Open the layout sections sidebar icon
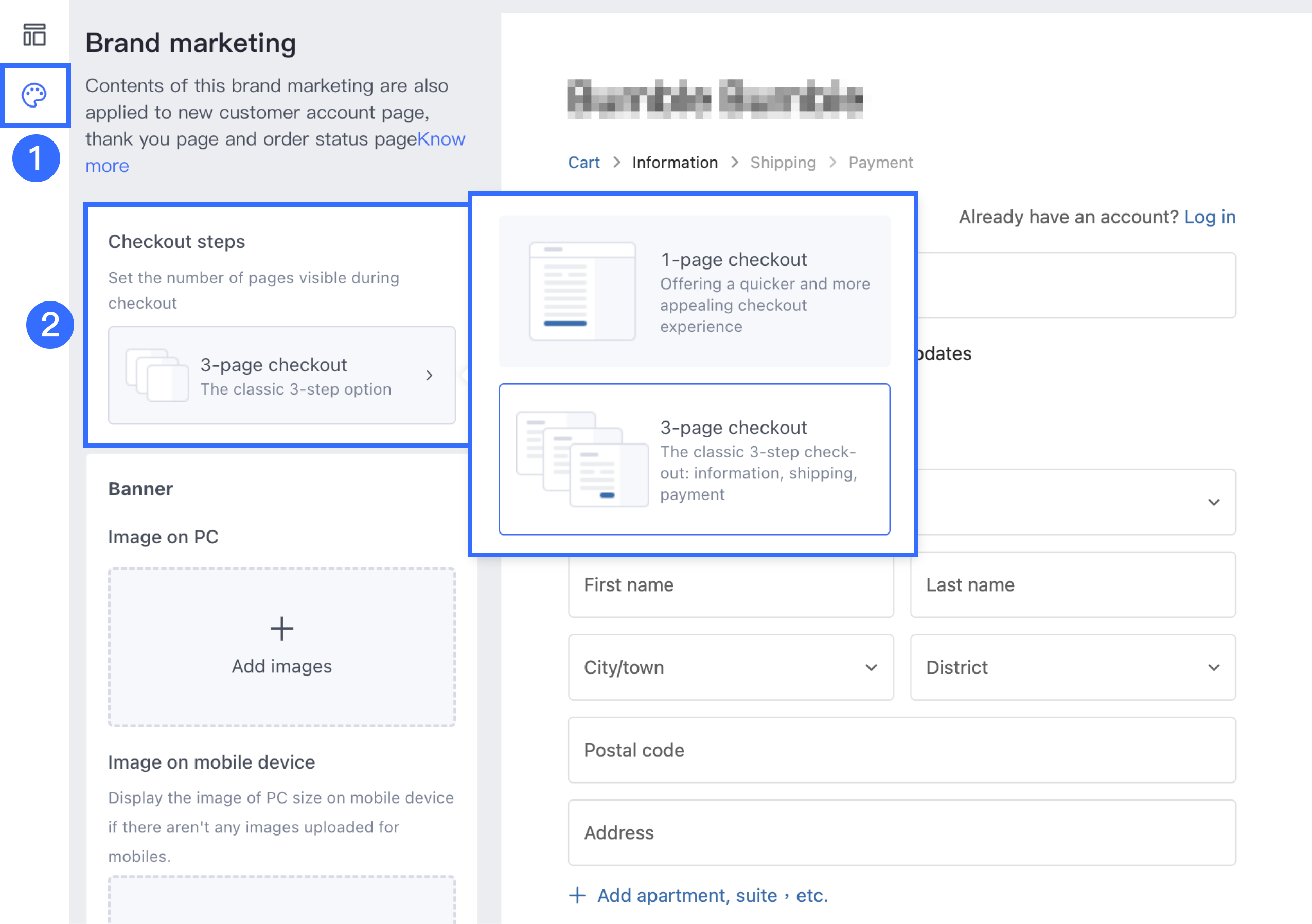The image size is (1312, 924). click(34, 35)
